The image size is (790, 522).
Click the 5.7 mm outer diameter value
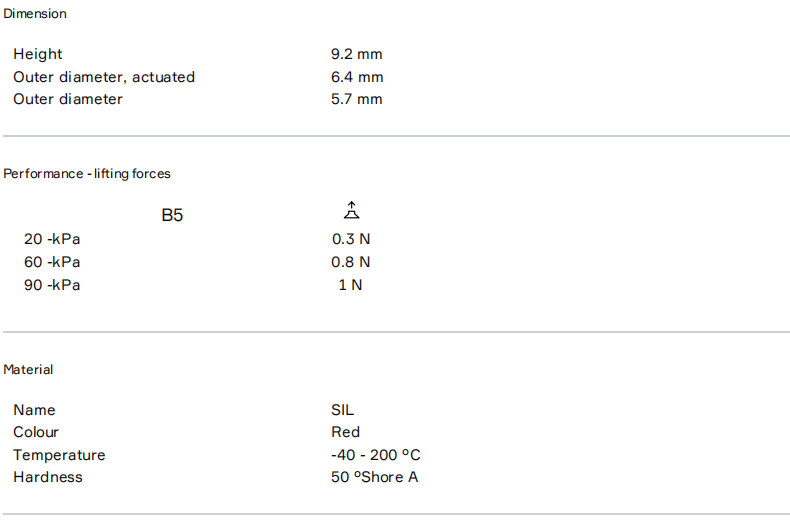tap(357, 99)
